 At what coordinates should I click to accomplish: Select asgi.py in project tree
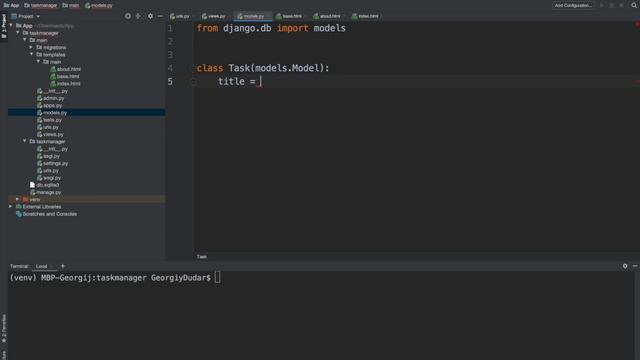(51, 156)
